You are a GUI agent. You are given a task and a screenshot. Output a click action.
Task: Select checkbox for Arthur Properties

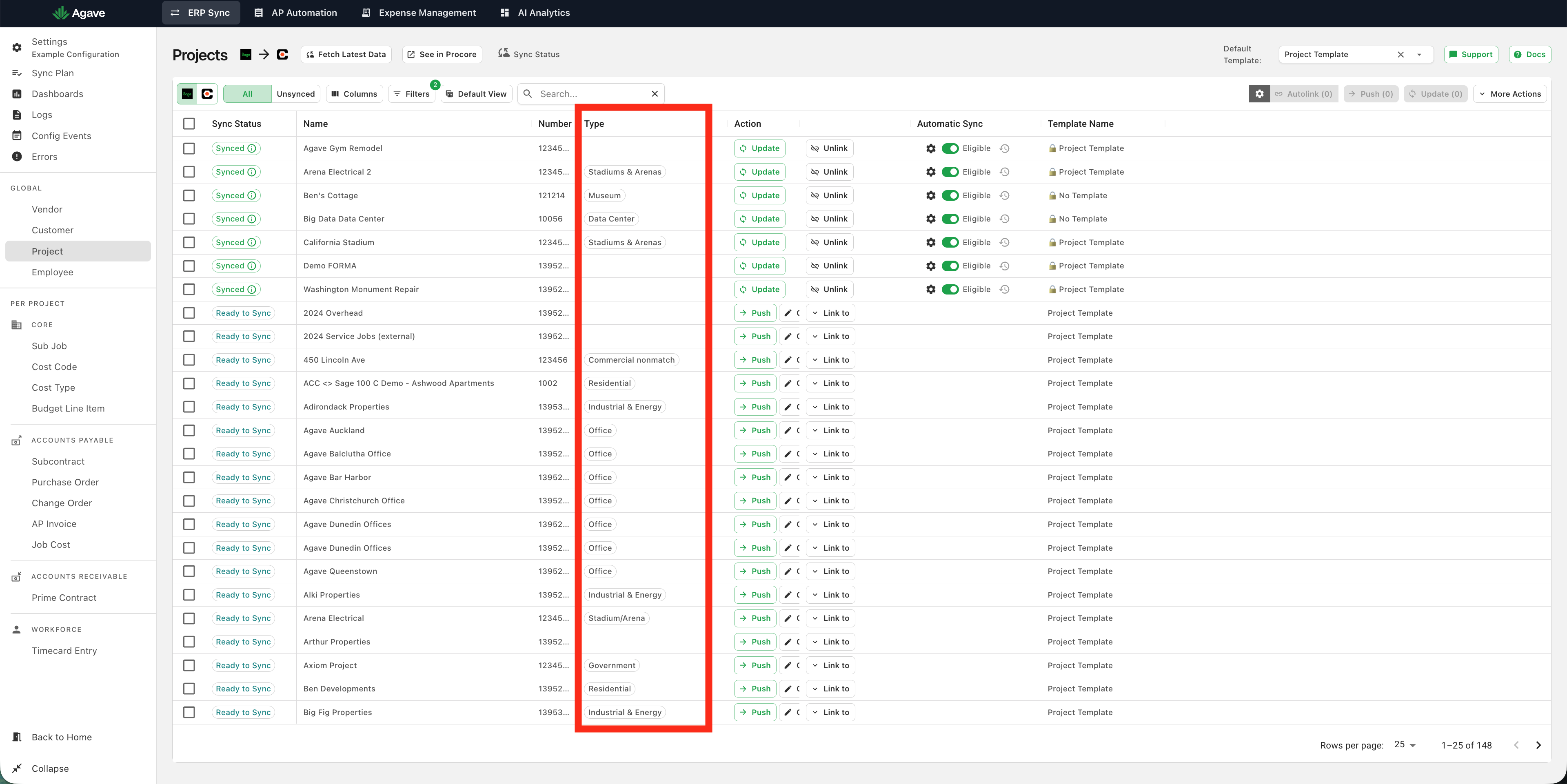(x=189, y=642)
